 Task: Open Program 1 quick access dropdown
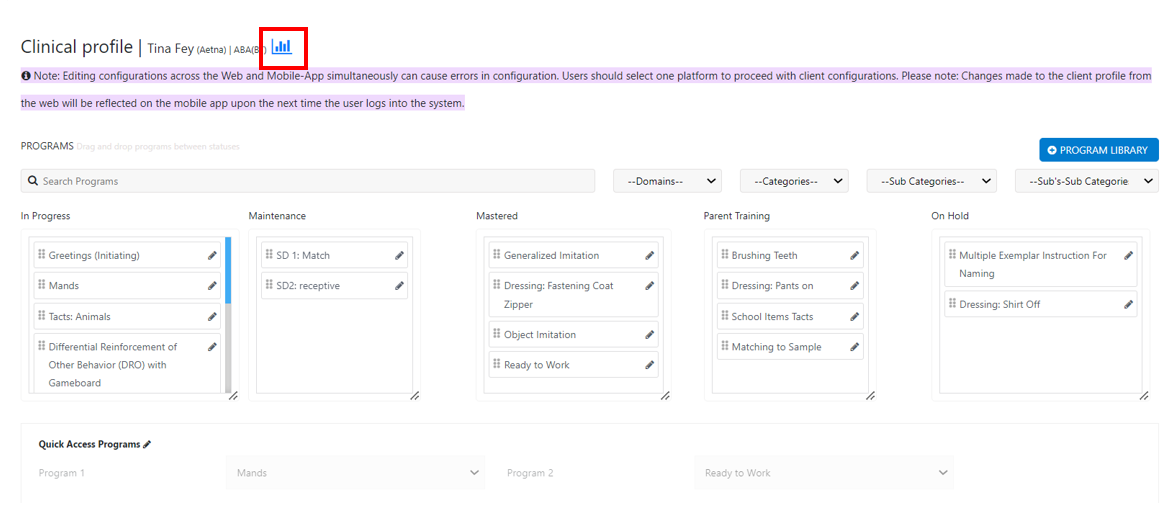[x=355, y=473]
